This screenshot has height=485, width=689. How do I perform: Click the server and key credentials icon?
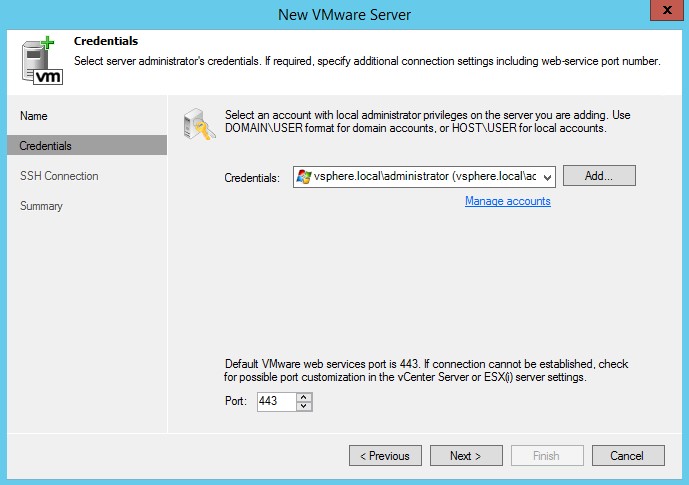(x=199, y=125)
